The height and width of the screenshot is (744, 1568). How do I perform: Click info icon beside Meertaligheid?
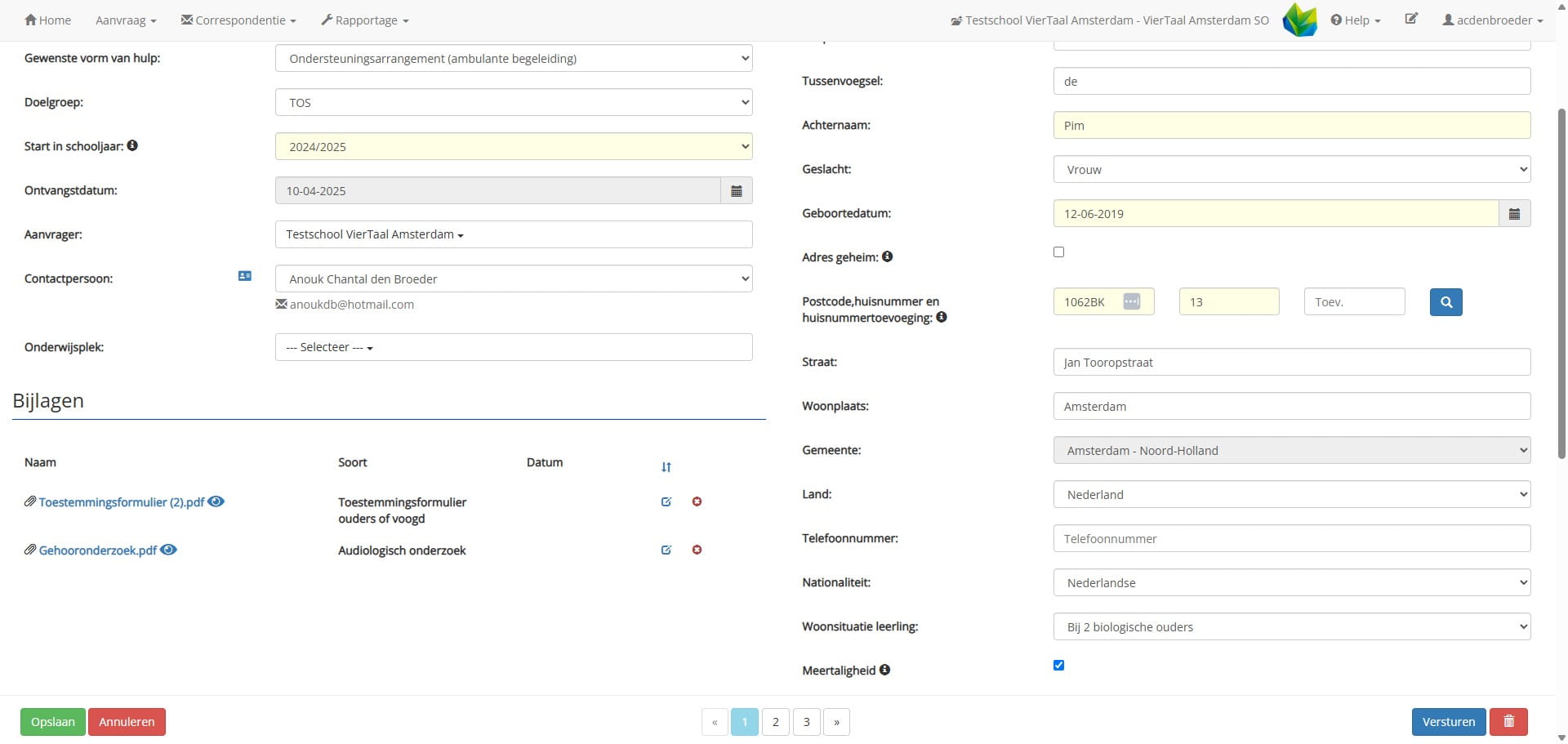click(884, 670)
